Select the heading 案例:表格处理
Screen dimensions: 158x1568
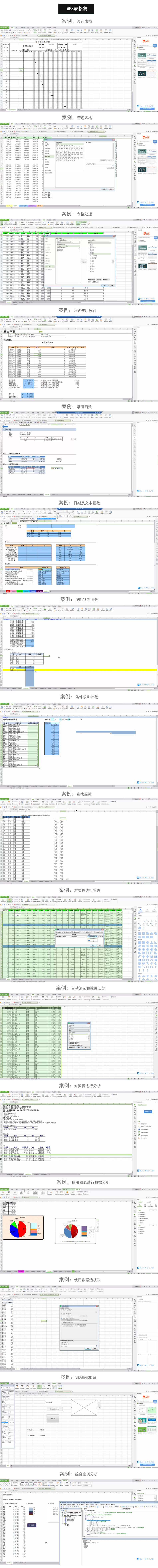77,214
